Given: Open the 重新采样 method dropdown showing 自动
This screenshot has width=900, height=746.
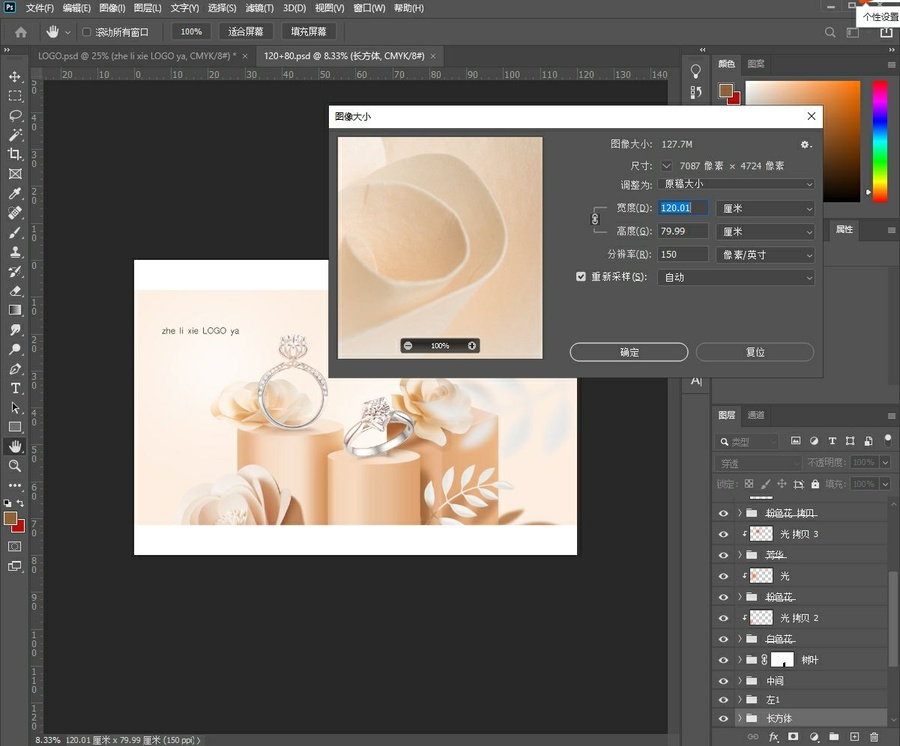Looking at the screenshot, I should tap(736, 277).
